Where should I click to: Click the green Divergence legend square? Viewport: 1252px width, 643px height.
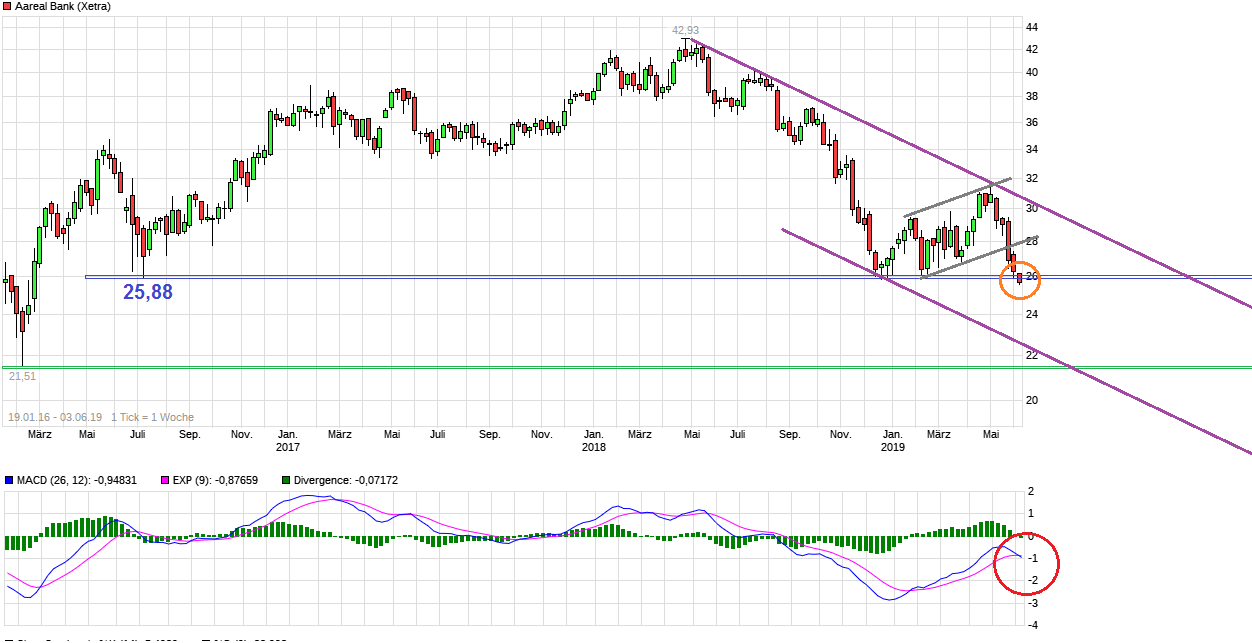pos(284,480)
